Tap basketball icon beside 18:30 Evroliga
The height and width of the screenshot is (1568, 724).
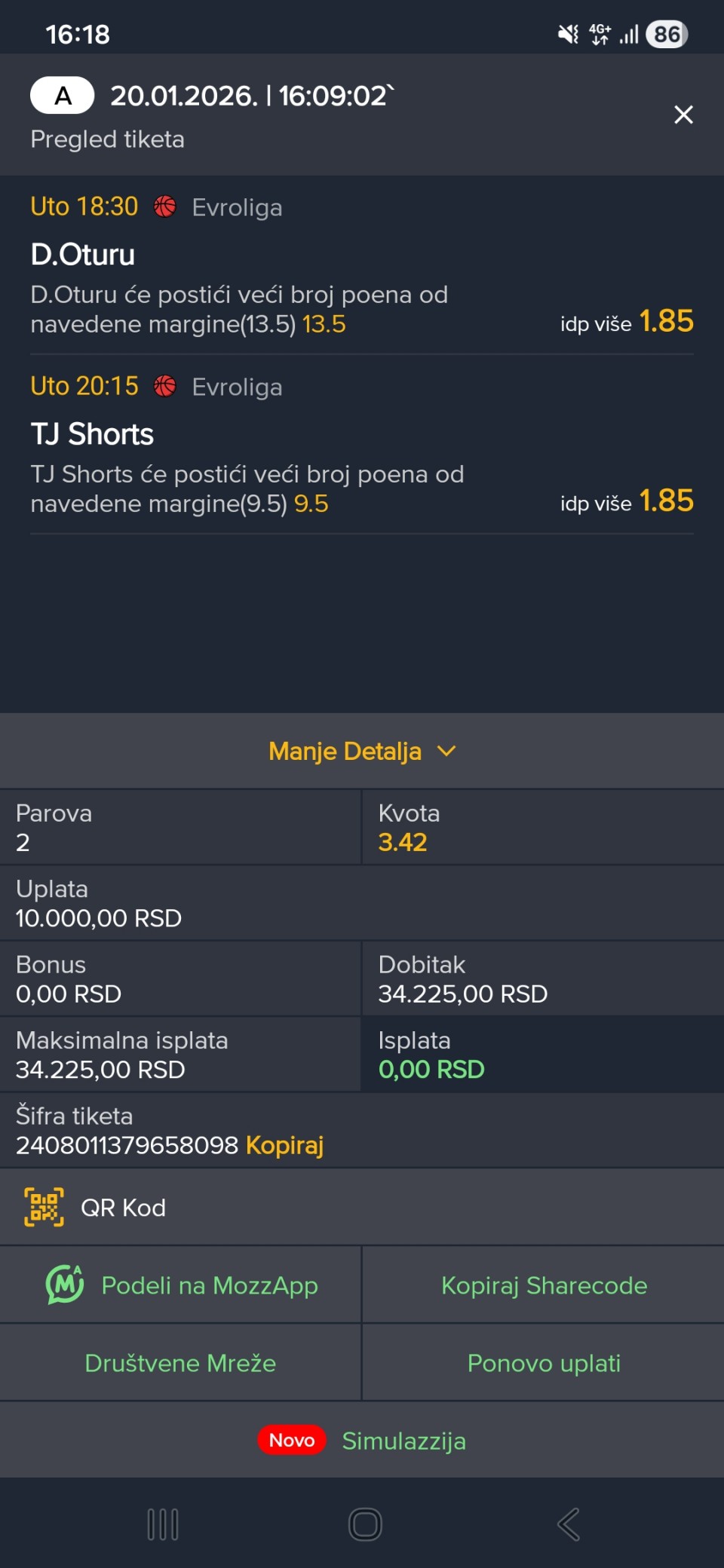[165, 207]
